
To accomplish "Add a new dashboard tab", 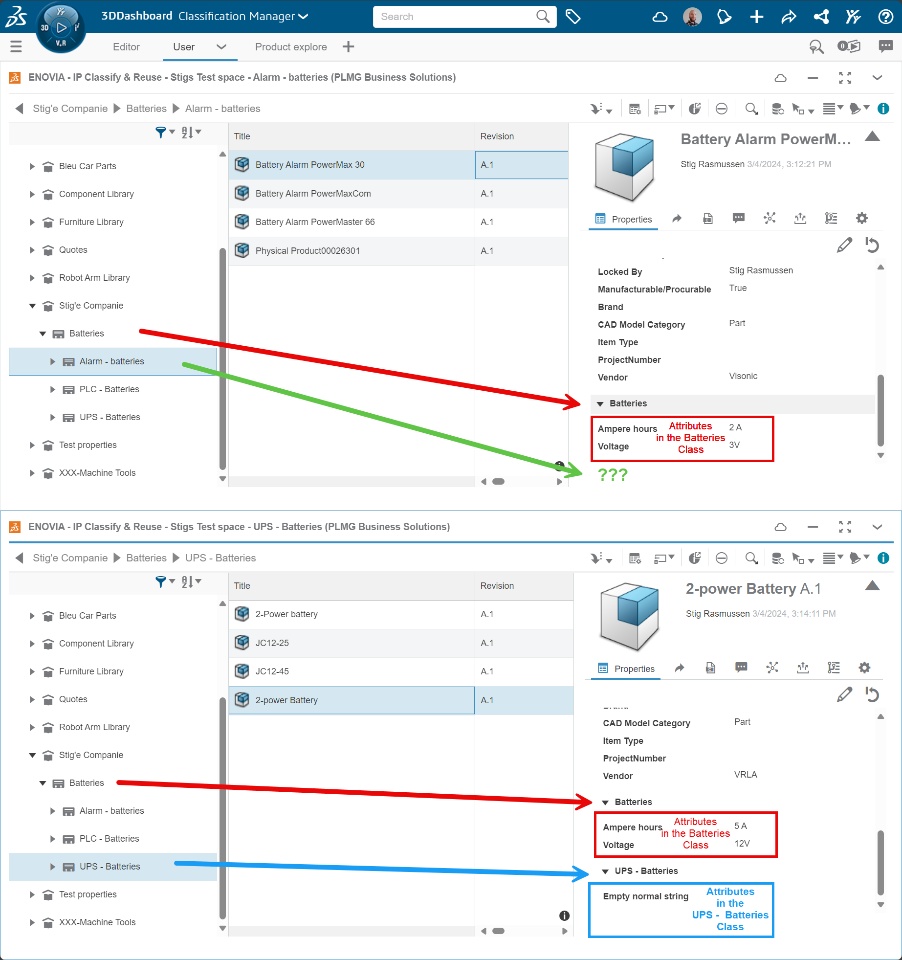I will click(348, 47).
